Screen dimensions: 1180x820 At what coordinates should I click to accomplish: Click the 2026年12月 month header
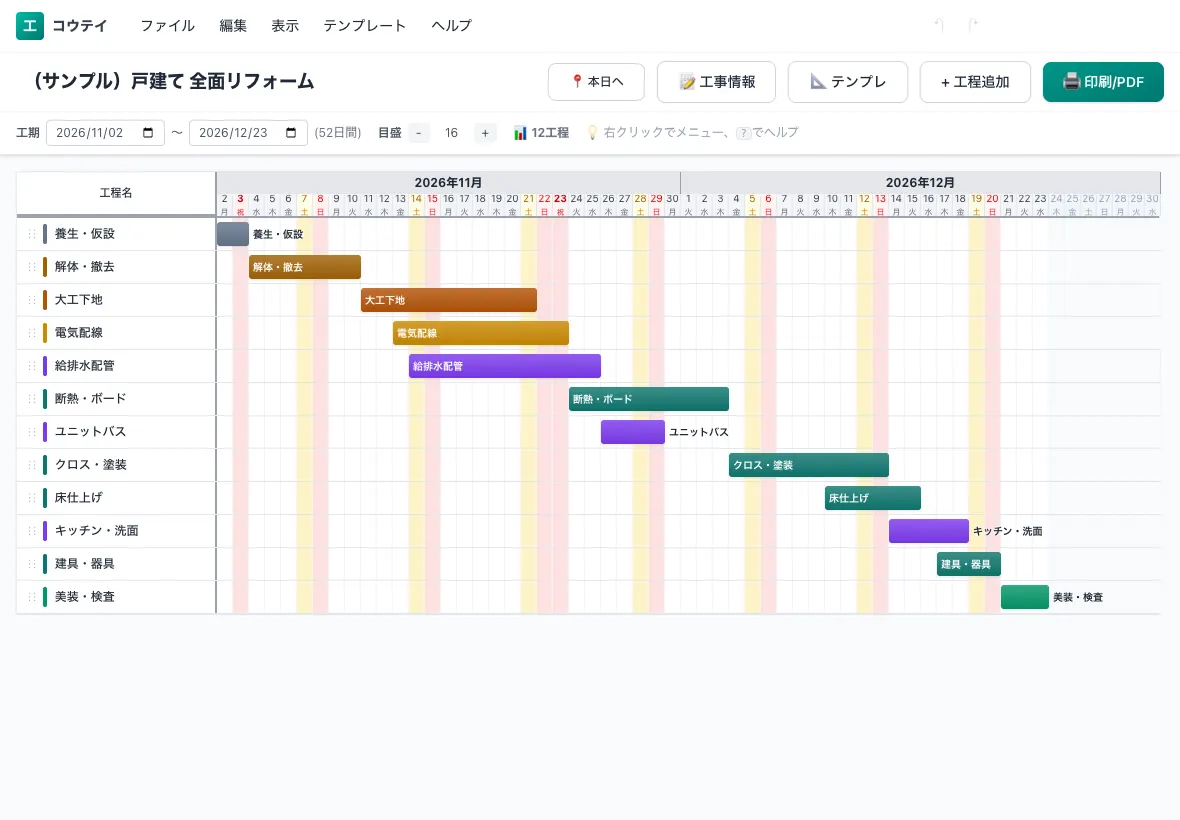(920, 182)
